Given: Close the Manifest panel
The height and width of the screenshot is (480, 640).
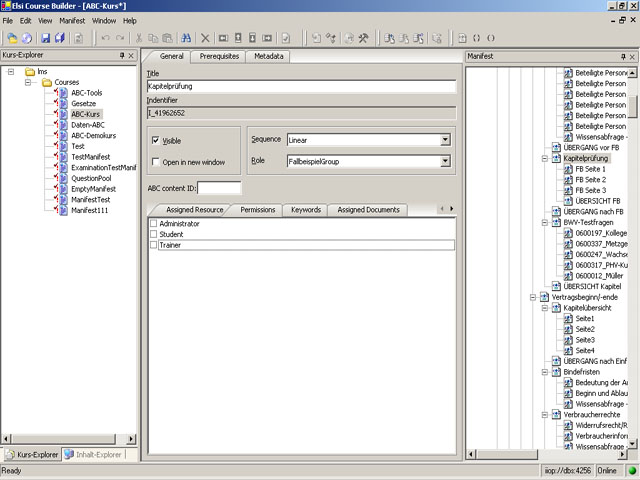Looking at the screenshot, I should coord(632,57).
